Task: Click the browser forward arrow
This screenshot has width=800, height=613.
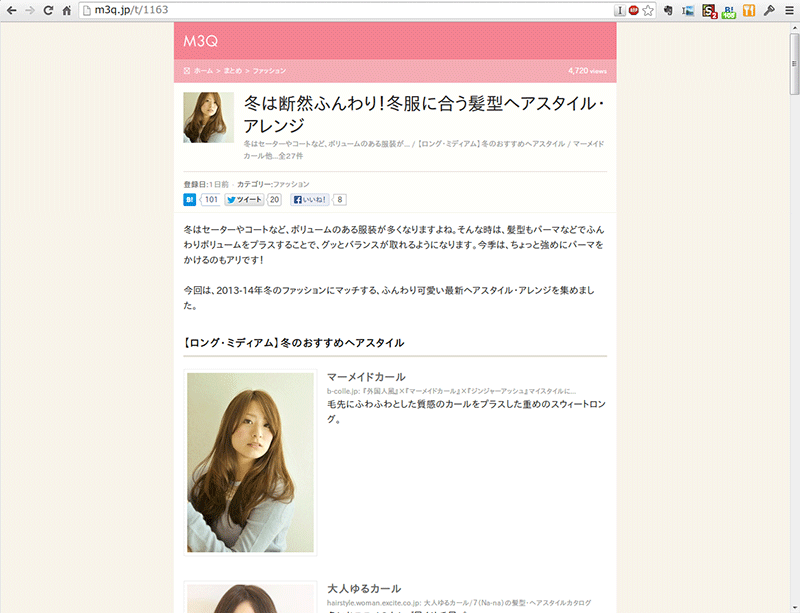Action: (x=30, y=10)
